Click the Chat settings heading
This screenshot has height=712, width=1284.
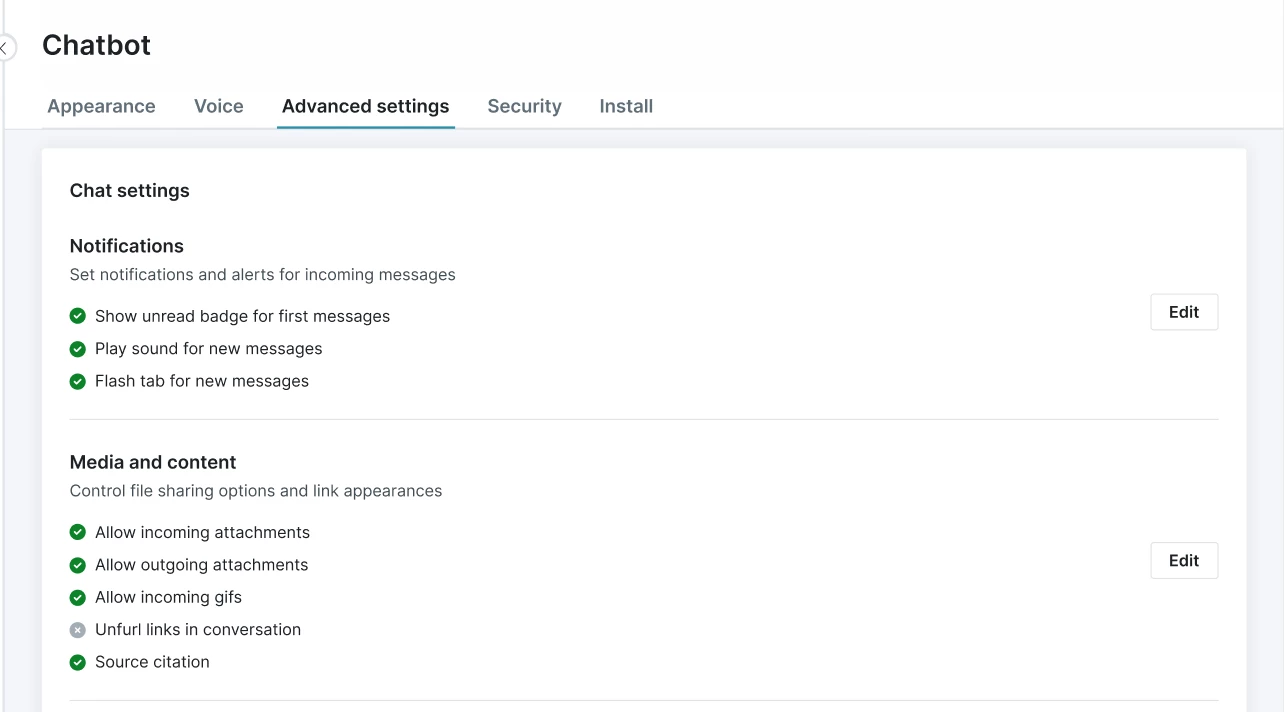130,190
